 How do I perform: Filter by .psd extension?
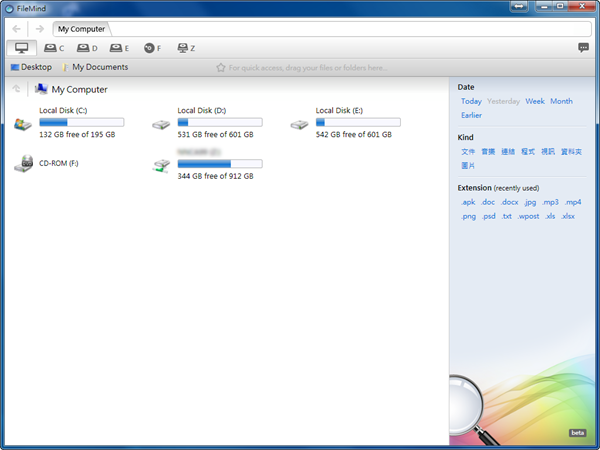(489, 217)
